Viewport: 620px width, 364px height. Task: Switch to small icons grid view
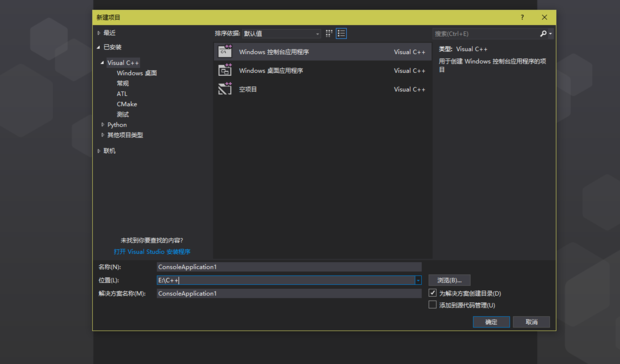(329, 34)
